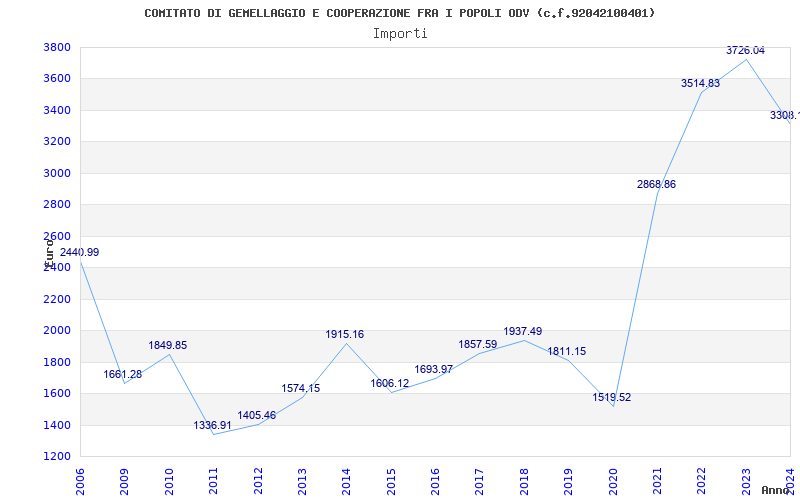Select year 2014 on the x-axis

(346, 479)
